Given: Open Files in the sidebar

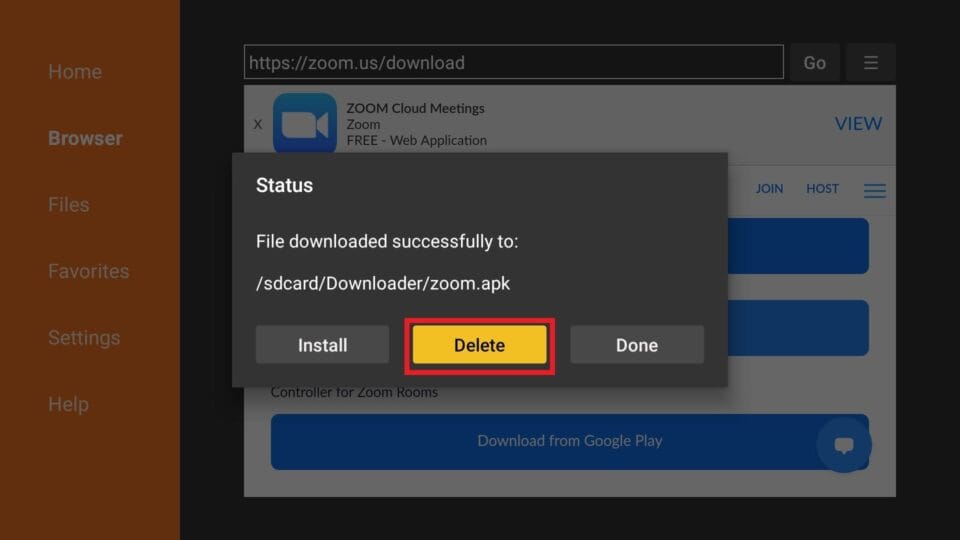Looking at the screenshot, I should [69, 204].
